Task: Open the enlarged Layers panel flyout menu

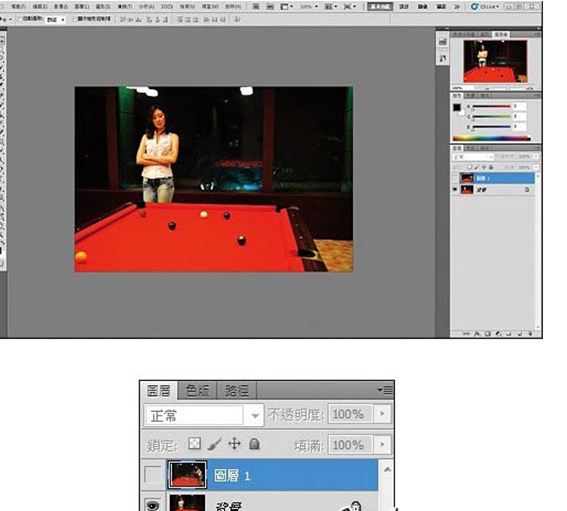Action: tap(385, 390)
